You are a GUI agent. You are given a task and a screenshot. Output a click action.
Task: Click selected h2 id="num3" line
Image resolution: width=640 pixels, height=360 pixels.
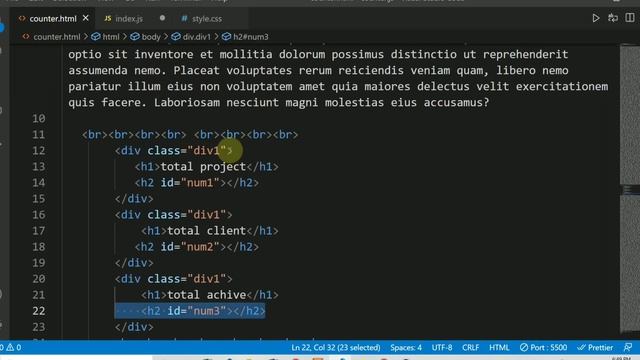(190, 311)
